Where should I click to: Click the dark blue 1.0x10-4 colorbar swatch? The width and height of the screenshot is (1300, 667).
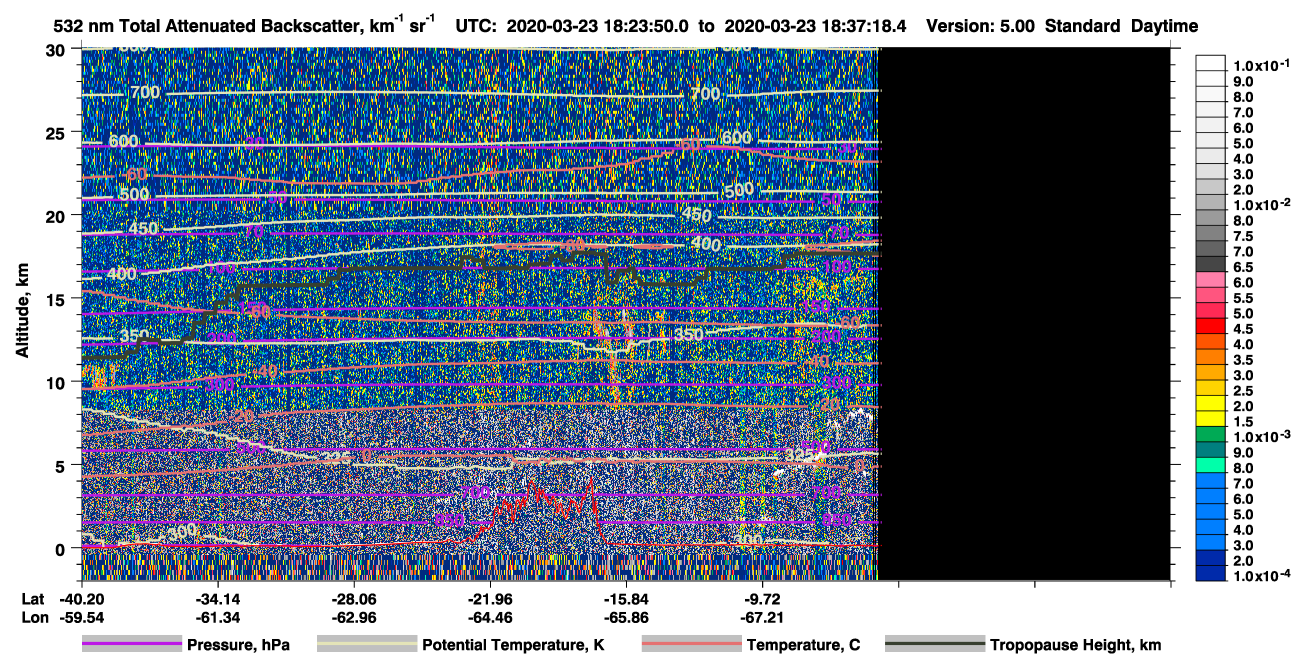pos(1212,574)
